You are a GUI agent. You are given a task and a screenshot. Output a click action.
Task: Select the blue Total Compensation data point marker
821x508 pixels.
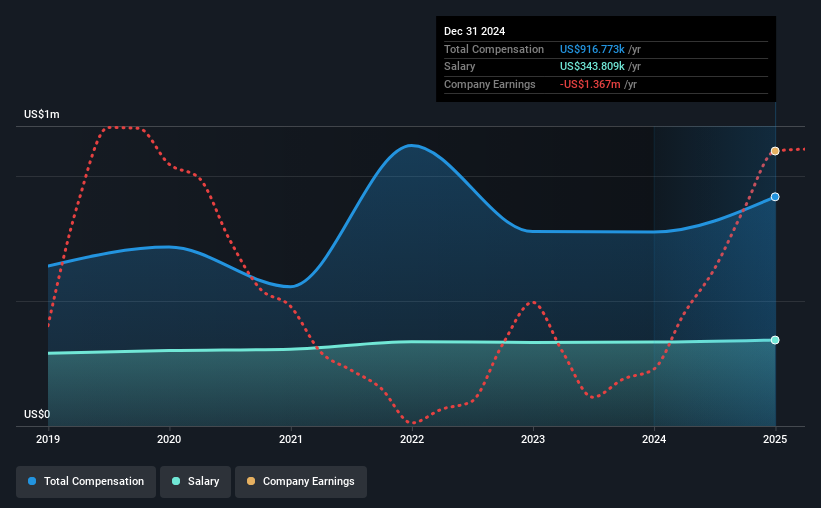tap(775, 197)
